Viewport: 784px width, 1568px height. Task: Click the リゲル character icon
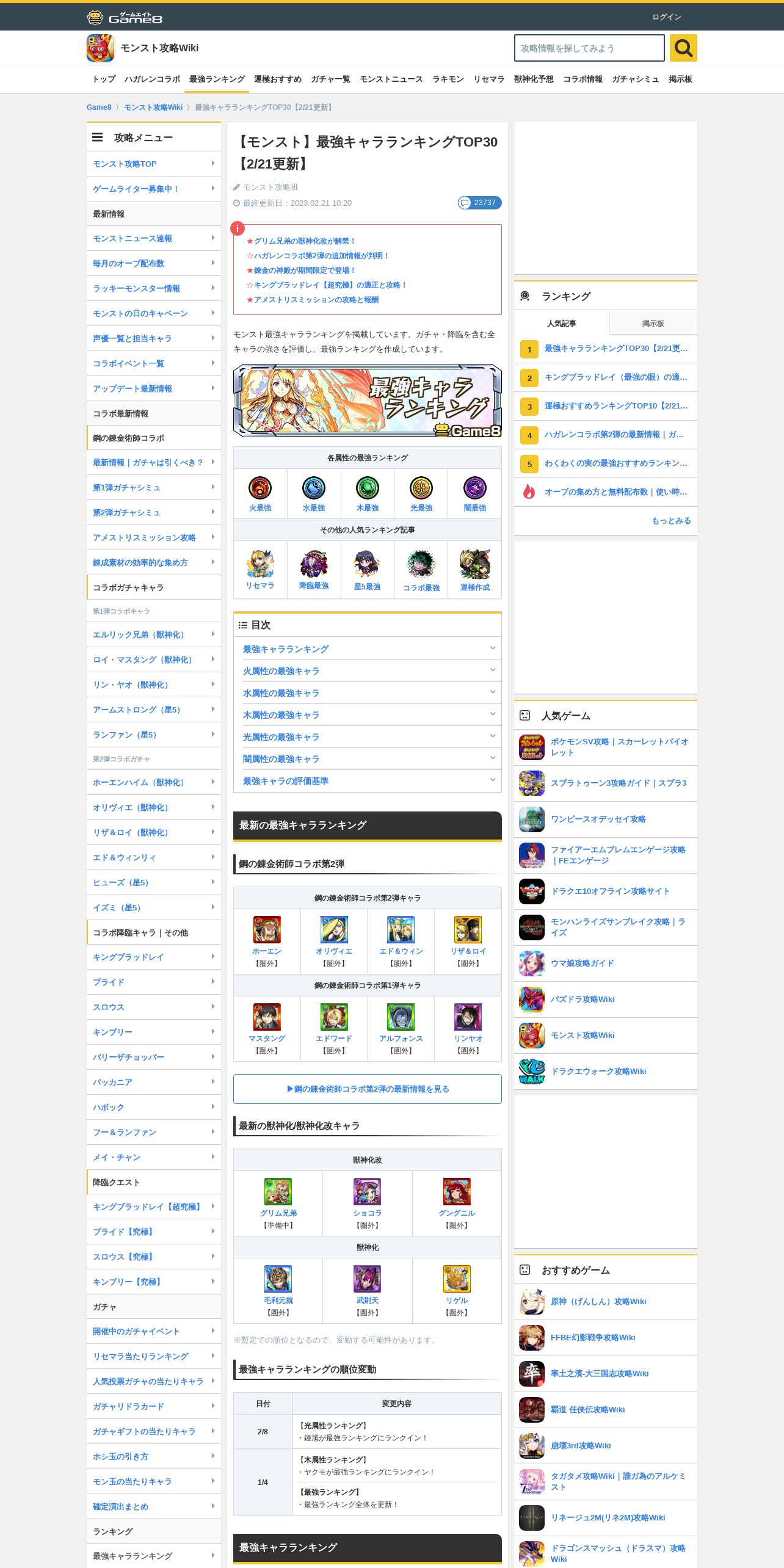tap(457, 1279)
